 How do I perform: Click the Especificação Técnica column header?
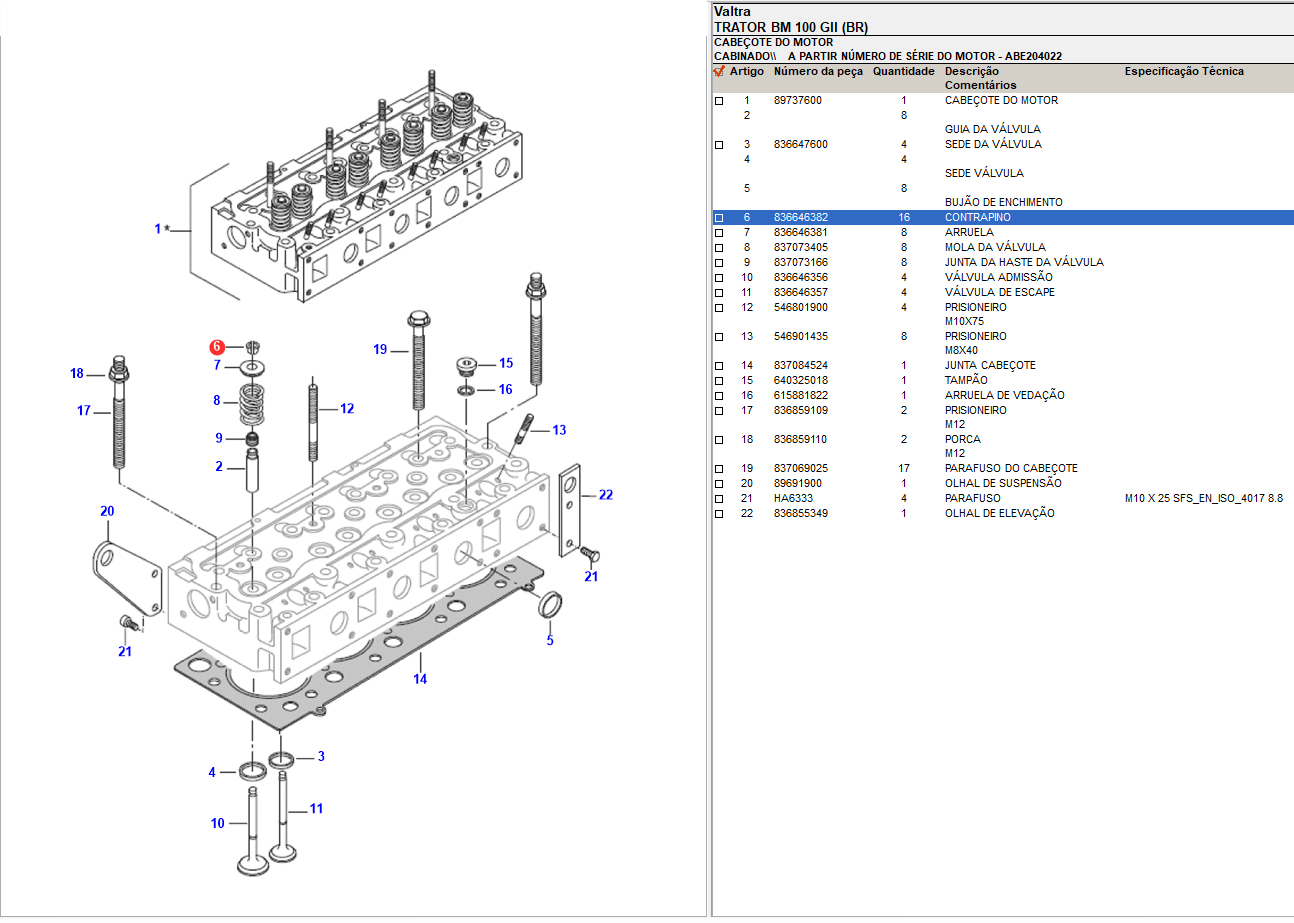(x=1184, y=72)
